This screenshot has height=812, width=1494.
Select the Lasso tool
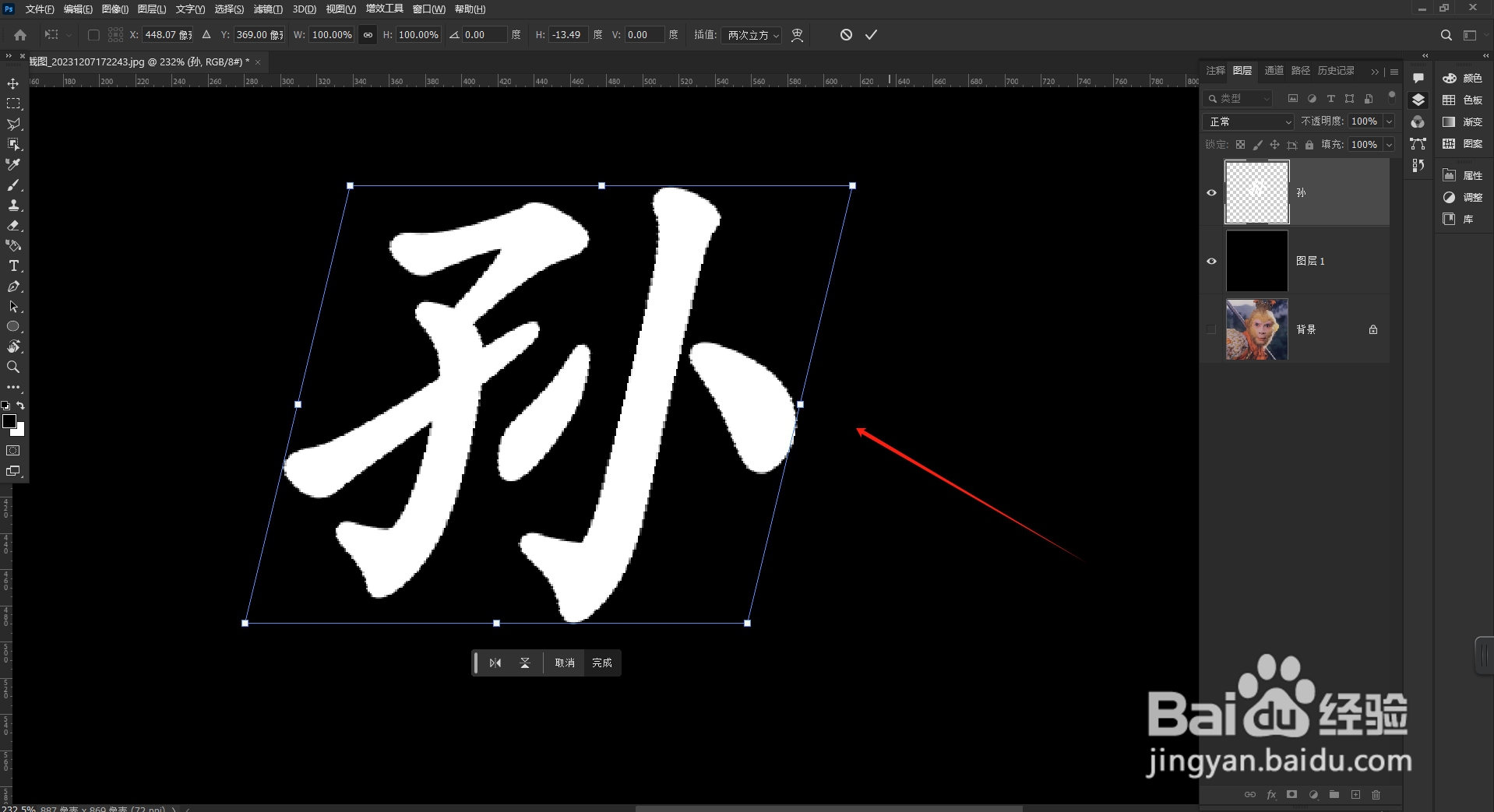tap(13, 124)
